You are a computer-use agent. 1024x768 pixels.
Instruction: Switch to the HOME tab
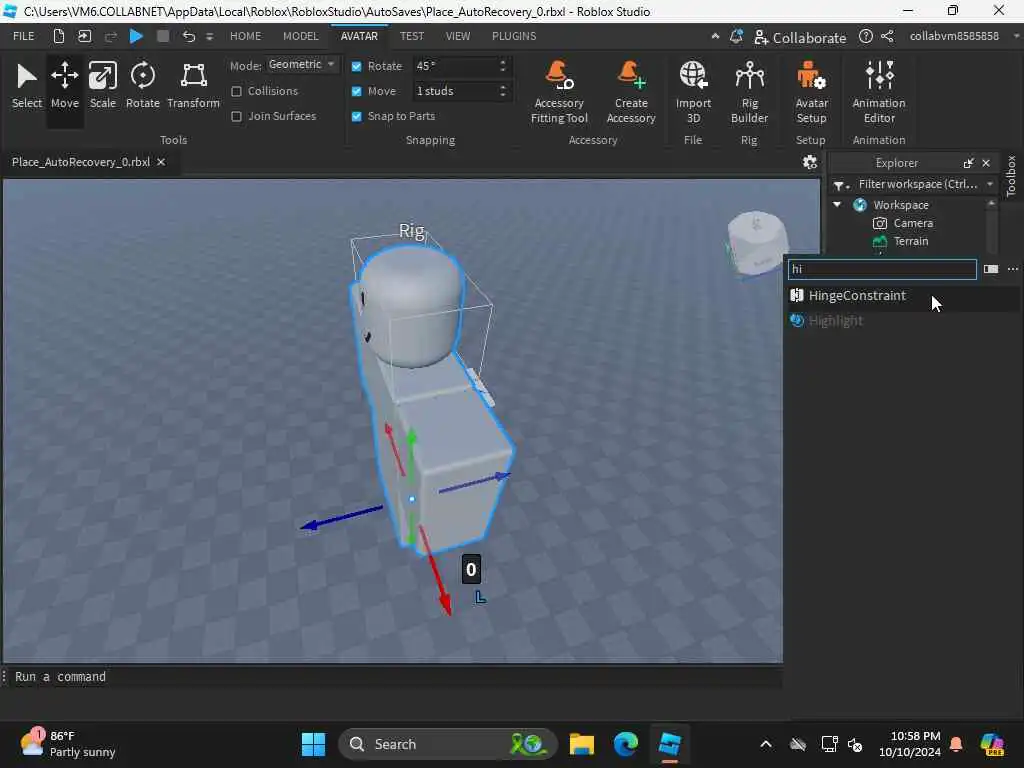click(245, 37)
